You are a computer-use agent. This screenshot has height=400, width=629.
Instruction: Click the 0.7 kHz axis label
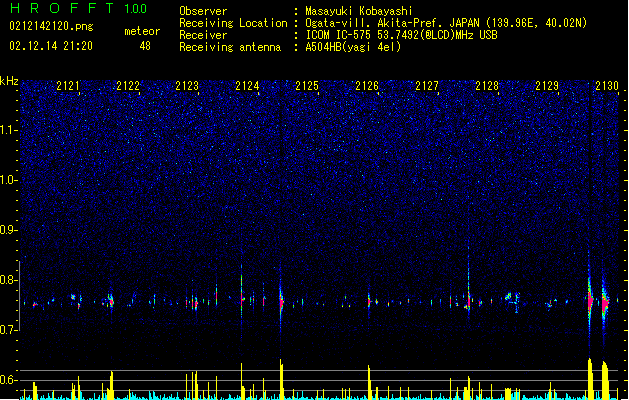8,330
